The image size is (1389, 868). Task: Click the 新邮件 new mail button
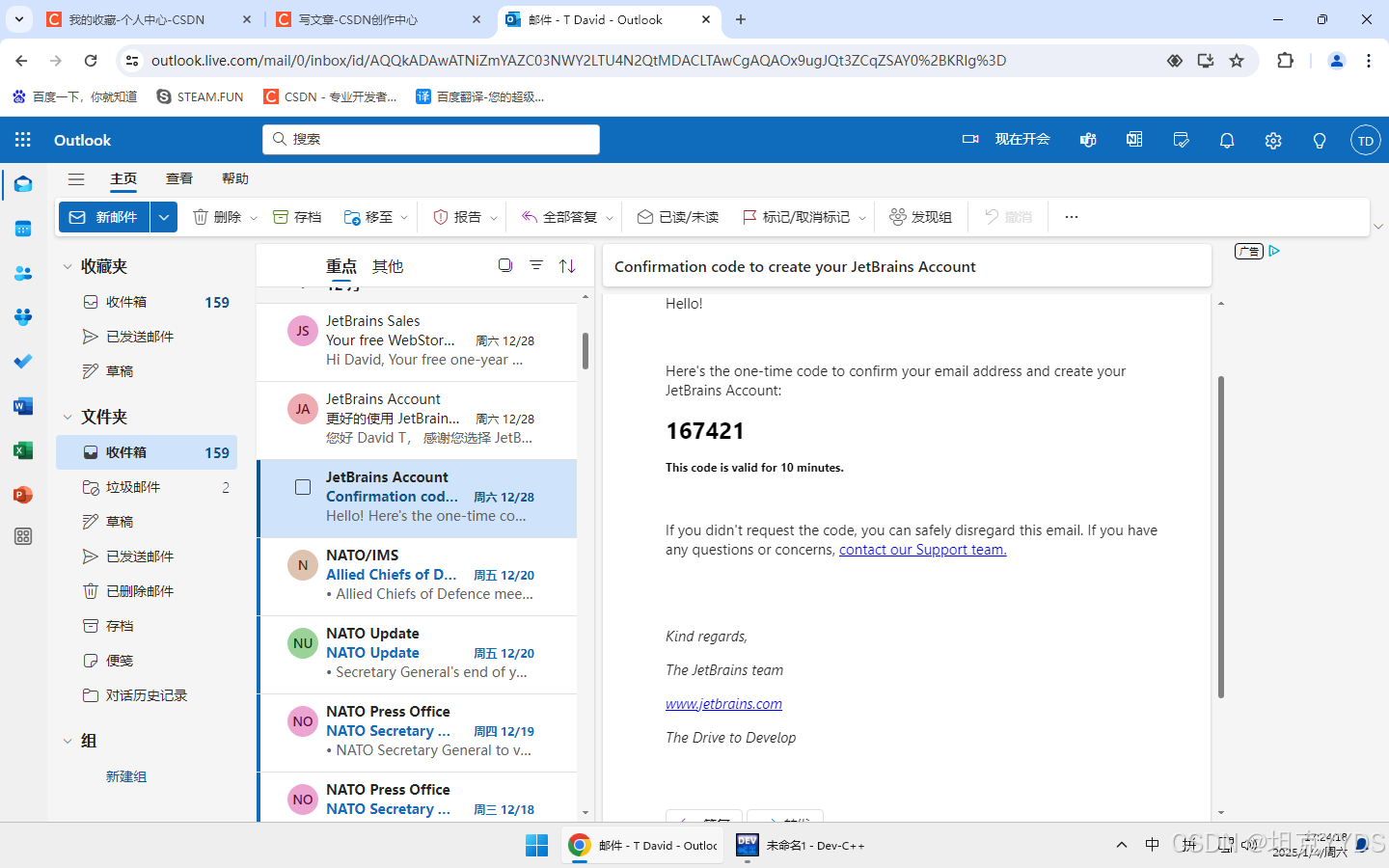tap(104, 217)
